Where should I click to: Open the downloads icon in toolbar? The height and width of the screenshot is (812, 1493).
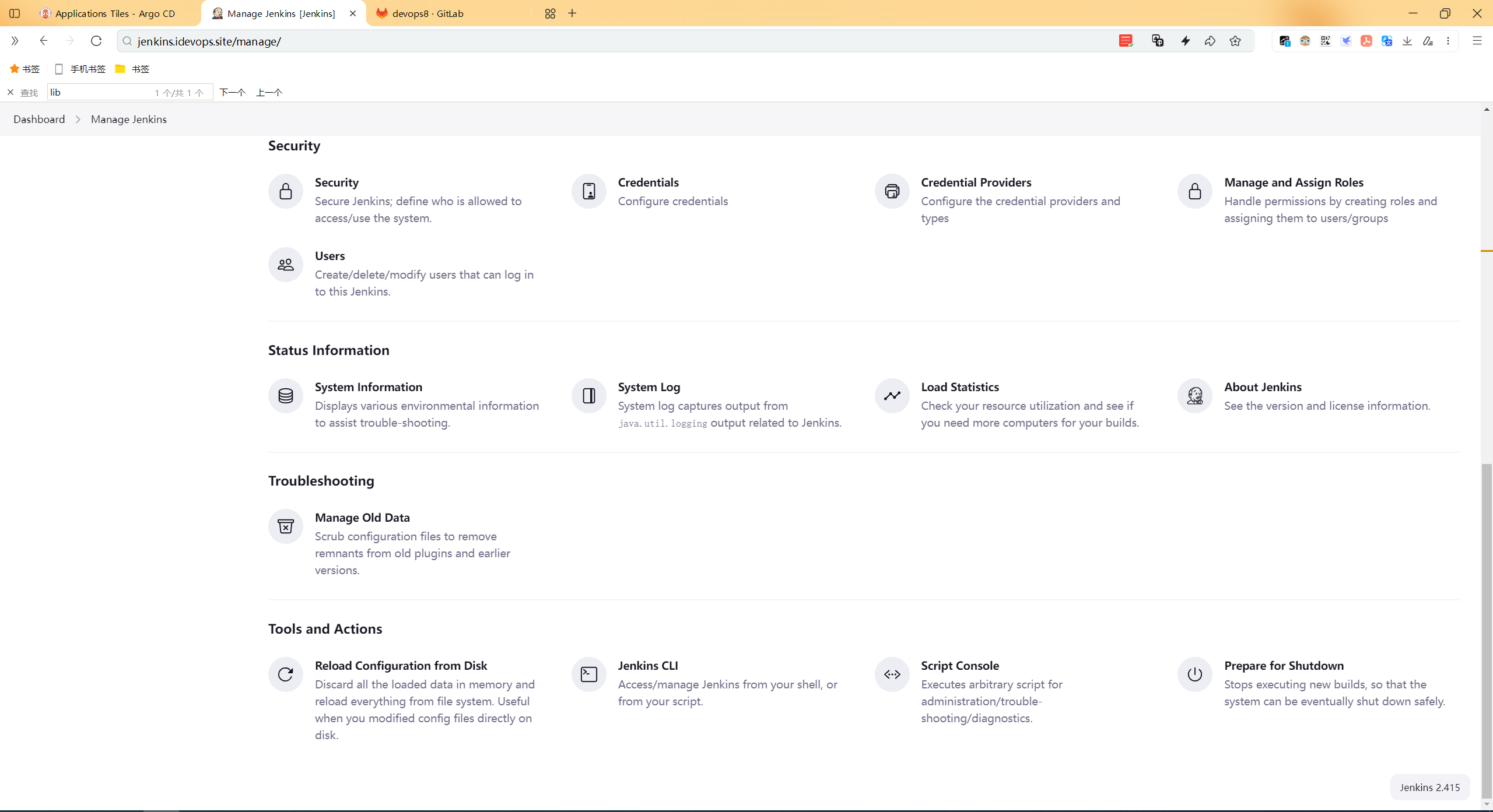(1407, 41)
